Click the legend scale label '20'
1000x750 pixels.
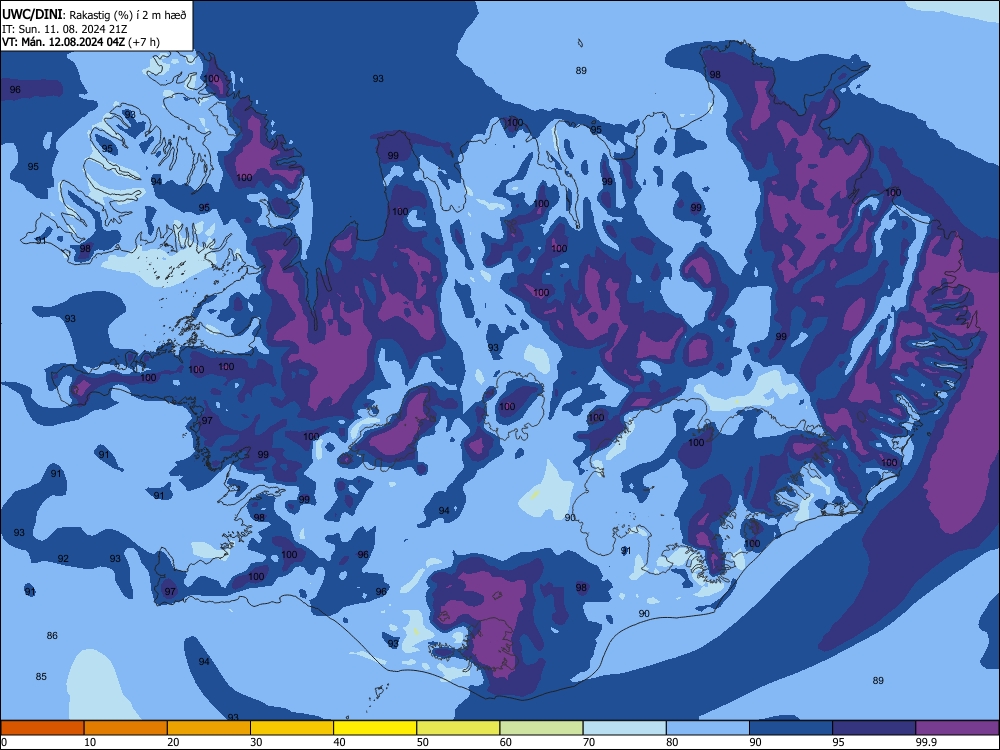coord(173,742)
